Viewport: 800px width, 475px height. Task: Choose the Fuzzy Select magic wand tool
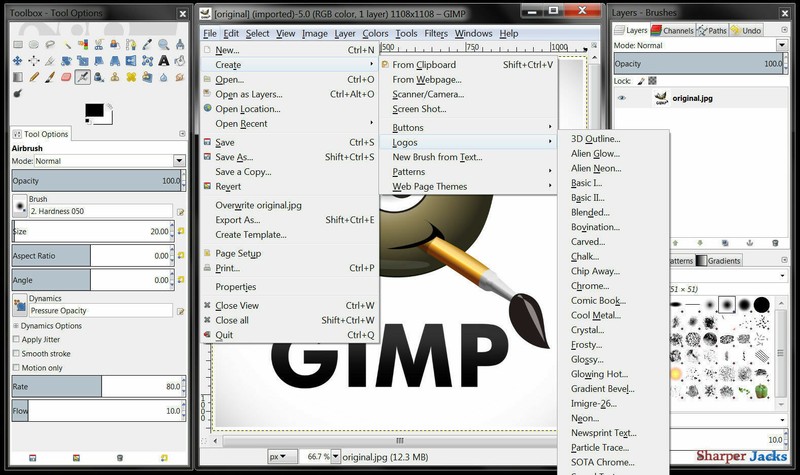[66, 44]
